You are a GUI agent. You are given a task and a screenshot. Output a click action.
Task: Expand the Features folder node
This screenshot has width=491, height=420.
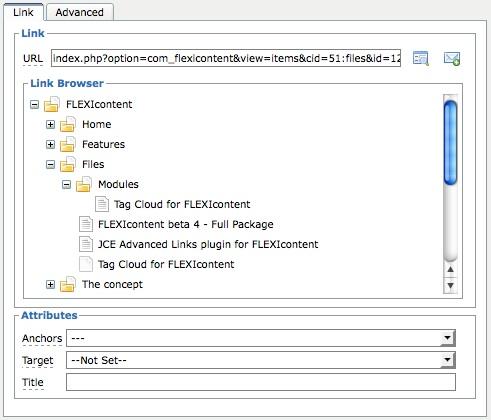[50, 145]
